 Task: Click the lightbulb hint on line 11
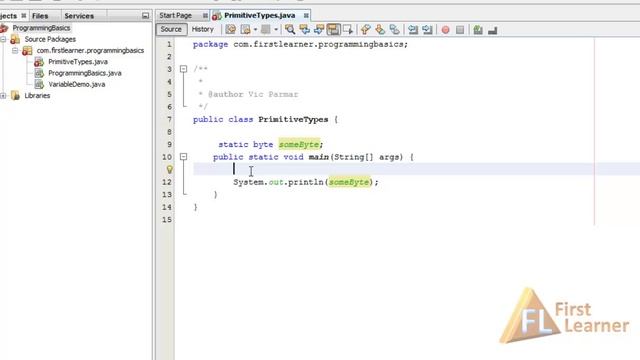170,169
